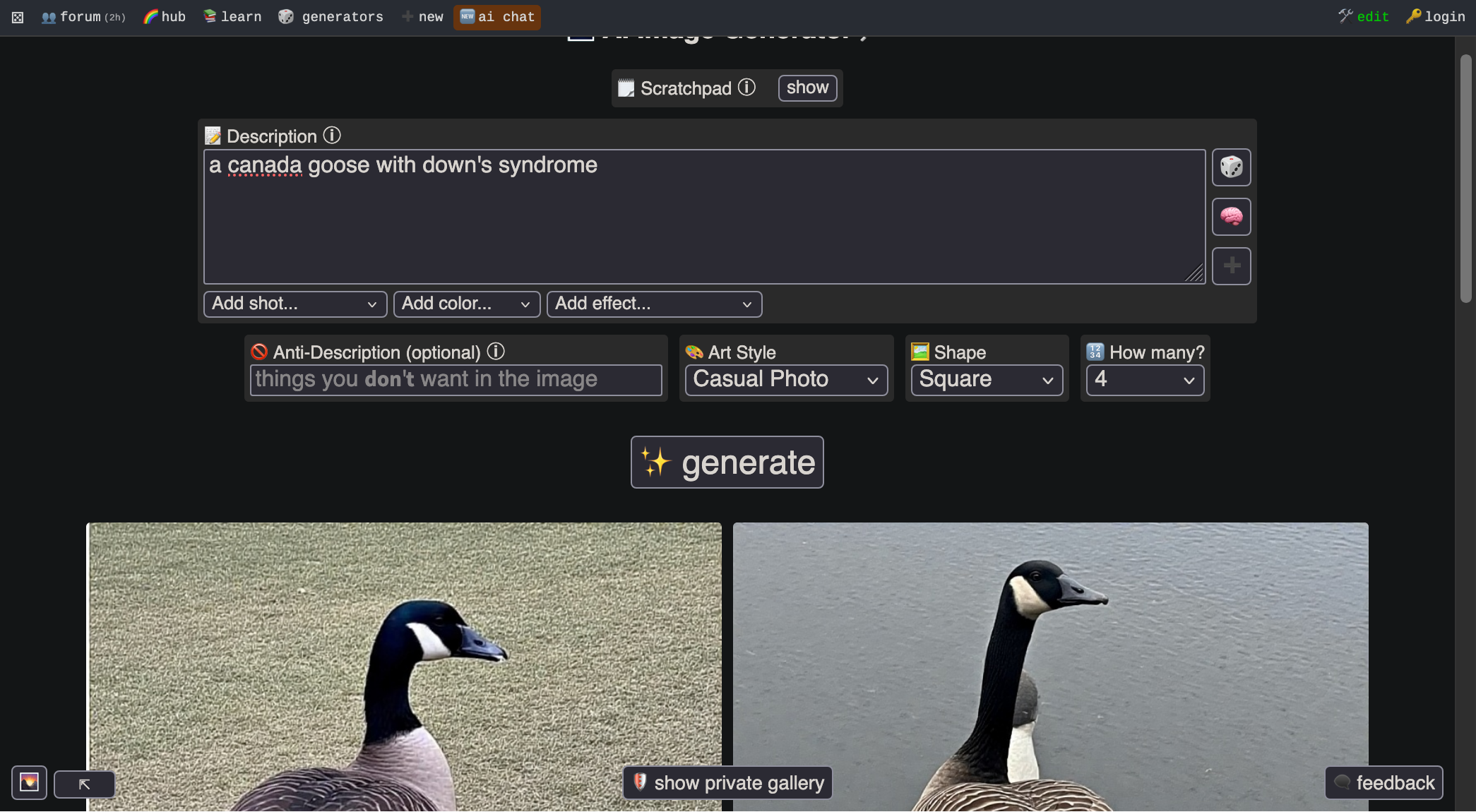This screenshot has width=1476, height=812.
Task: Switch to ai chat tab
Action: pos(497,17)
